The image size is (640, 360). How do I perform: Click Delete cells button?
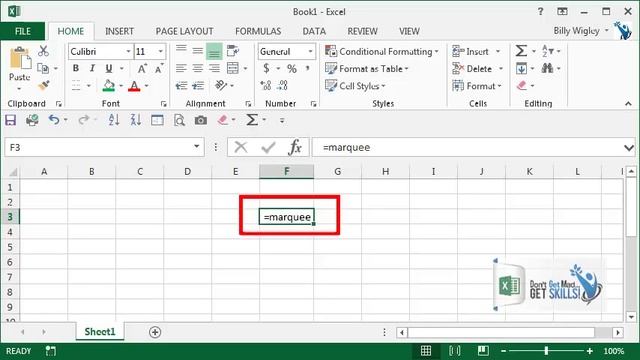[472, 69]
